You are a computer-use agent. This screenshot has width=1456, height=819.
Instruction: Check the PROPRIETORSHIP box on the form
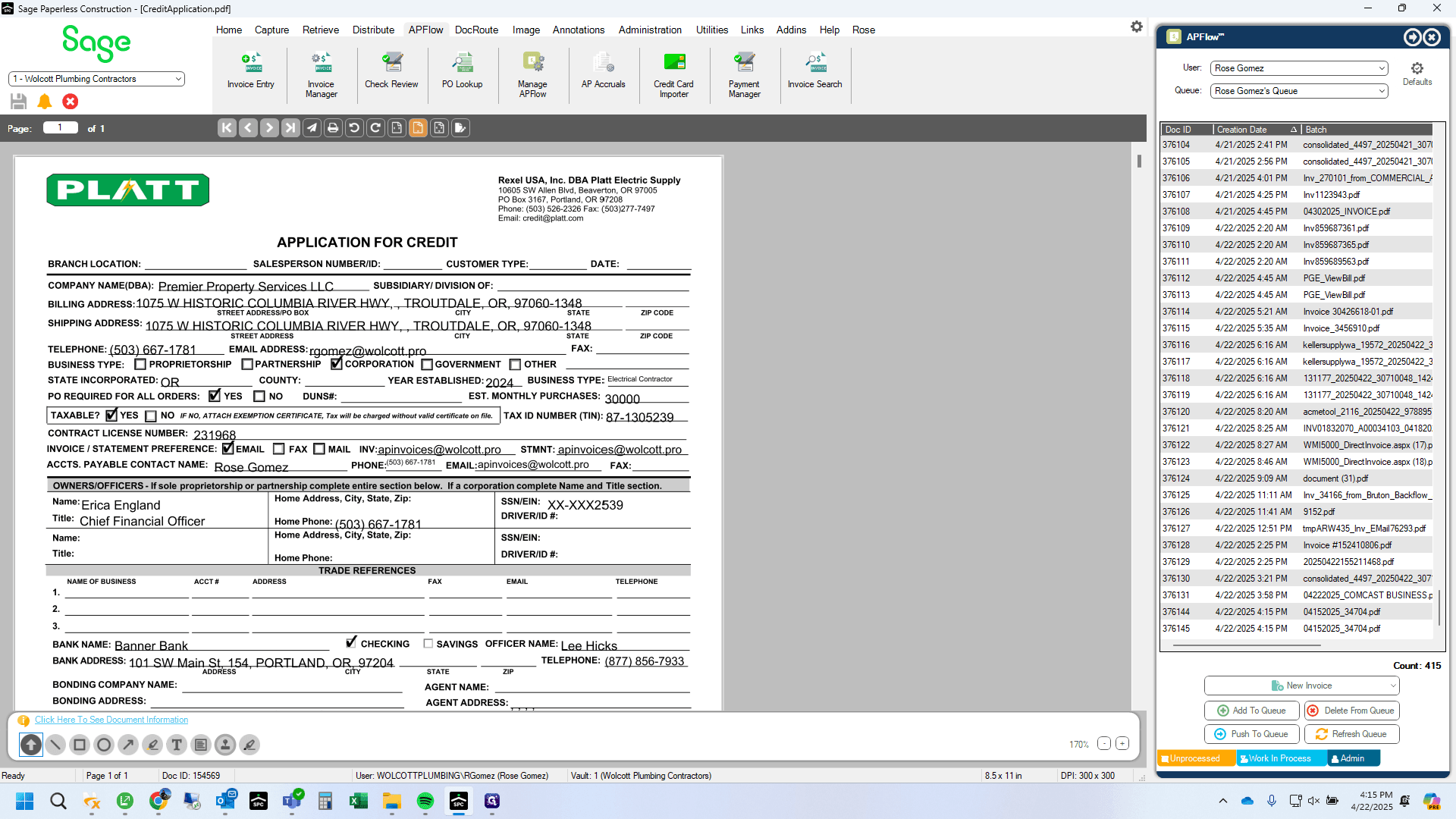pyautogui.click(x=140, y=365)
